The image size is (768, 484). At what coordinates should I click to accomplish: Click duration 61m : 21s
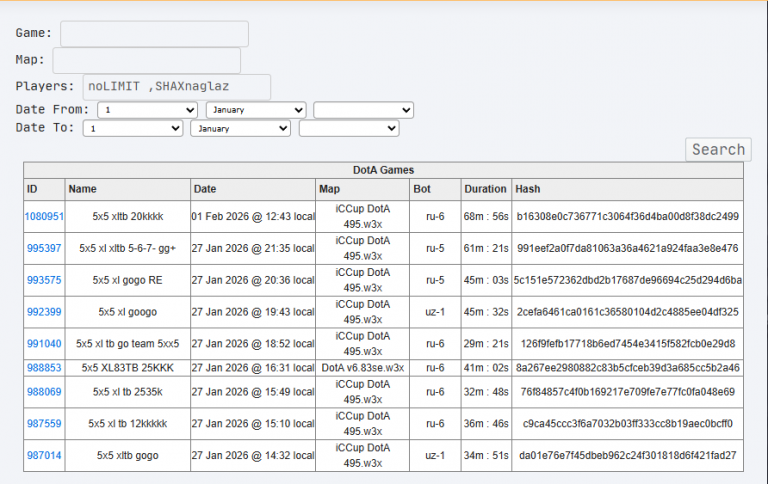coord(486,248)
